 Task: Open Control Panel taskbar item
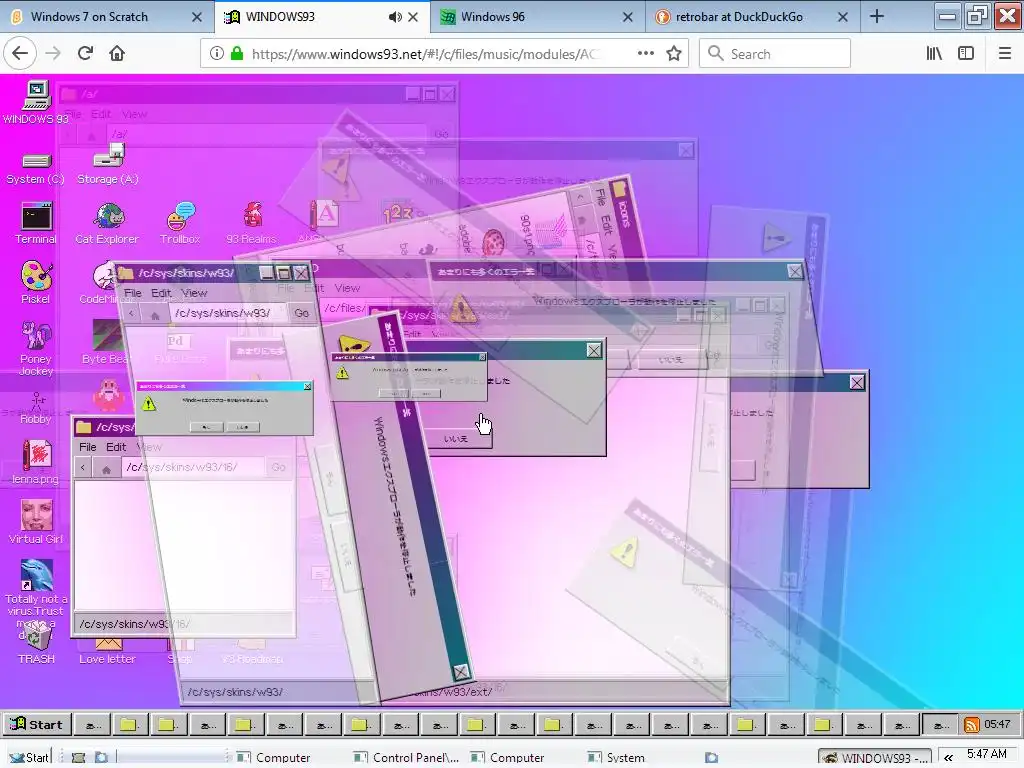(407, 758)
